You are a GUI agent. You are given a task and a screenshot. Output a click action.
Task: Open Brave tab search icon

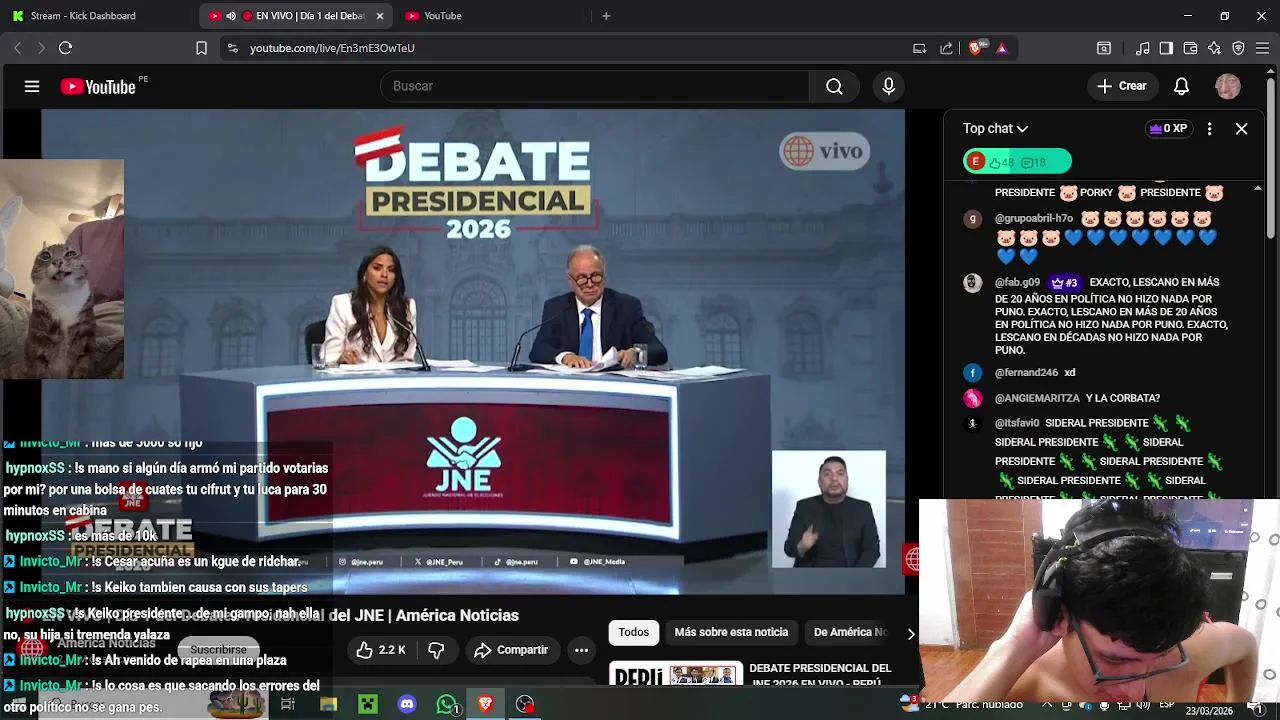[1104, 48]
